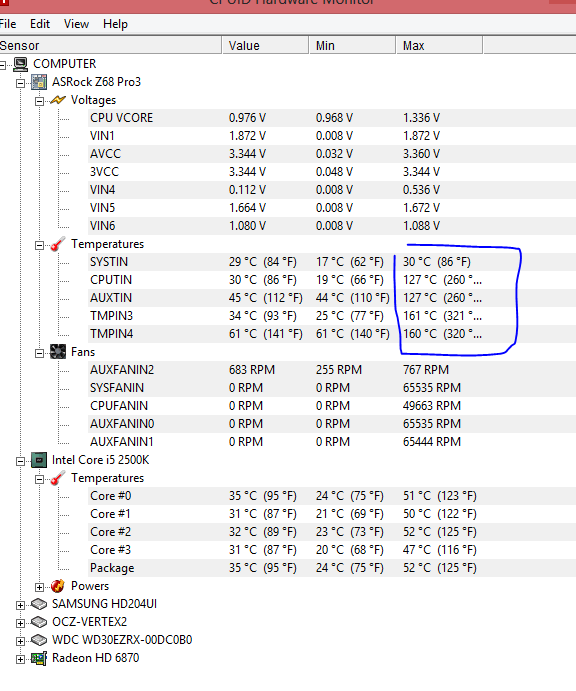The height and width of the screenshot is (691, 576).
Task: Select the VIN4 voltage row
Action: 332,190
